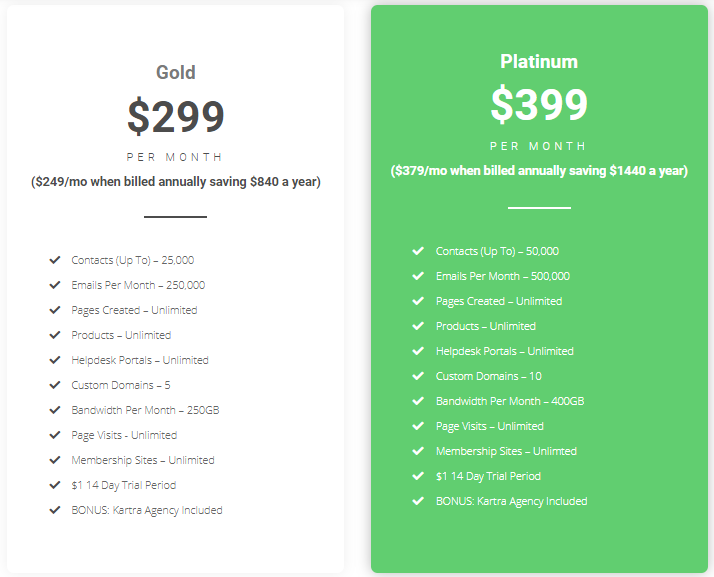714x577 pixels.
Task: Click Platinum Products – Unlimited text
Action: [486, 326]
